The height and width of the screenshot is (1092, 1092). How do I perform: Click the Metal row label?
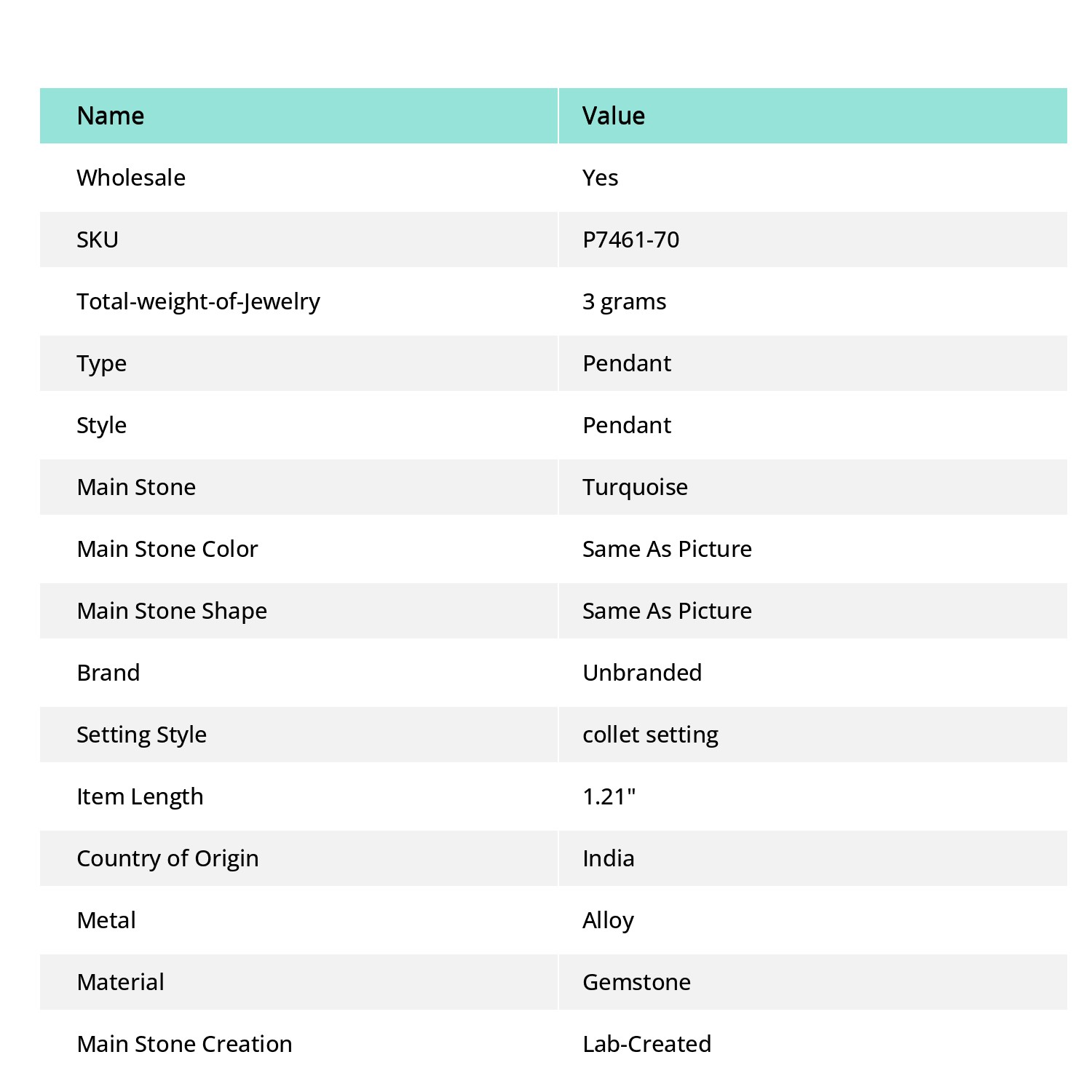click(x=106, y=920)
